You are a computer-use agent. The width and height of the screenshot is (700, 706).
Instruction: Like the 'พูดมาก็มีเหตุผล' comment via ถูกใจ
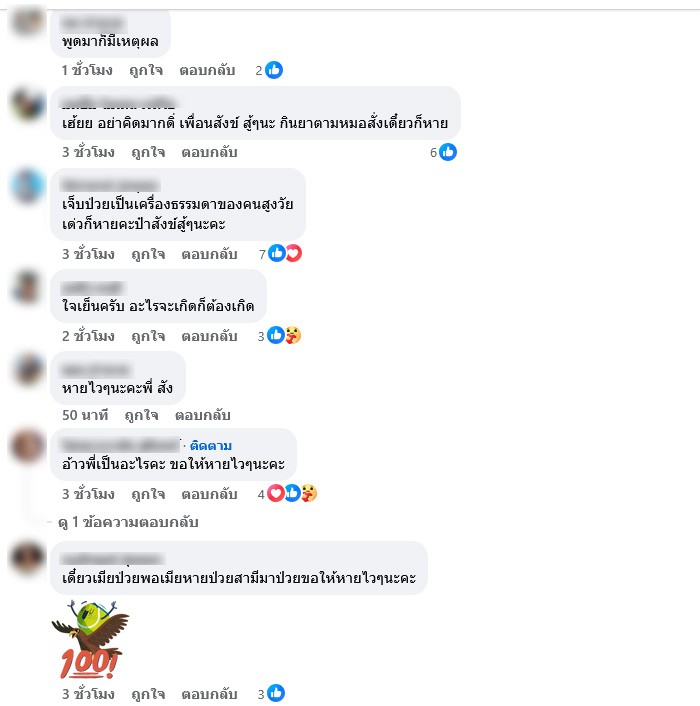[x=146, y=70]
